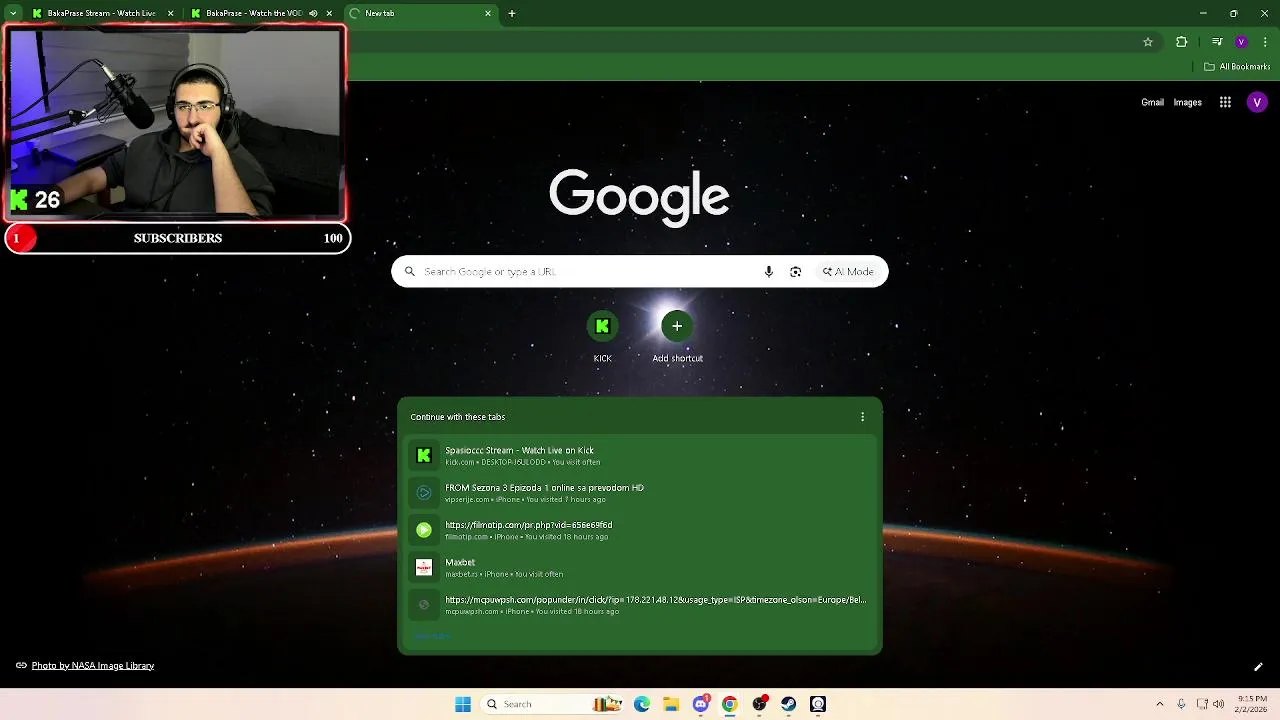Mute the audio-playing BakaPrase VOD tab
This screenshot has height=720, width=1280.
[313, 13]
